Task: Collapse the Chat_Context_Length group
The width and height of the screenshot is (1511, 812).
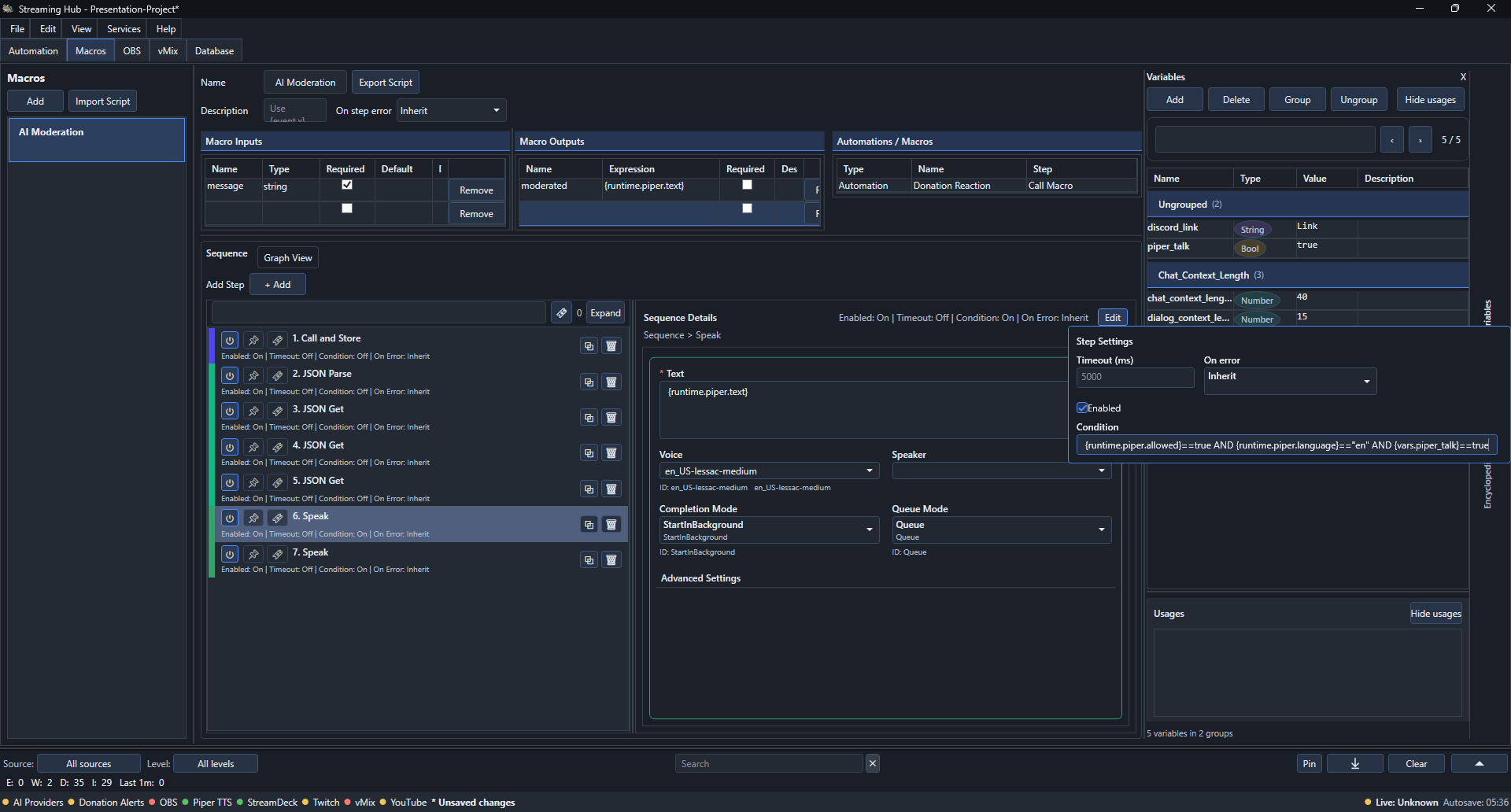Action: point(1307,275)
